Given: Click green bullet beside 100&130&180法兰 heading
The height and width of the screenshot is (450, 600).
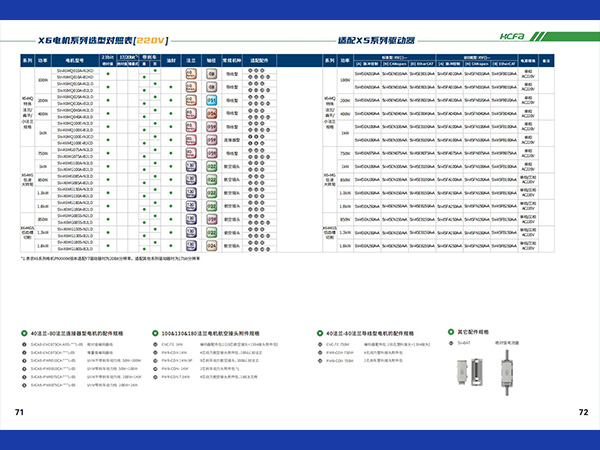Looking at the screenshot, I should 155,331.
